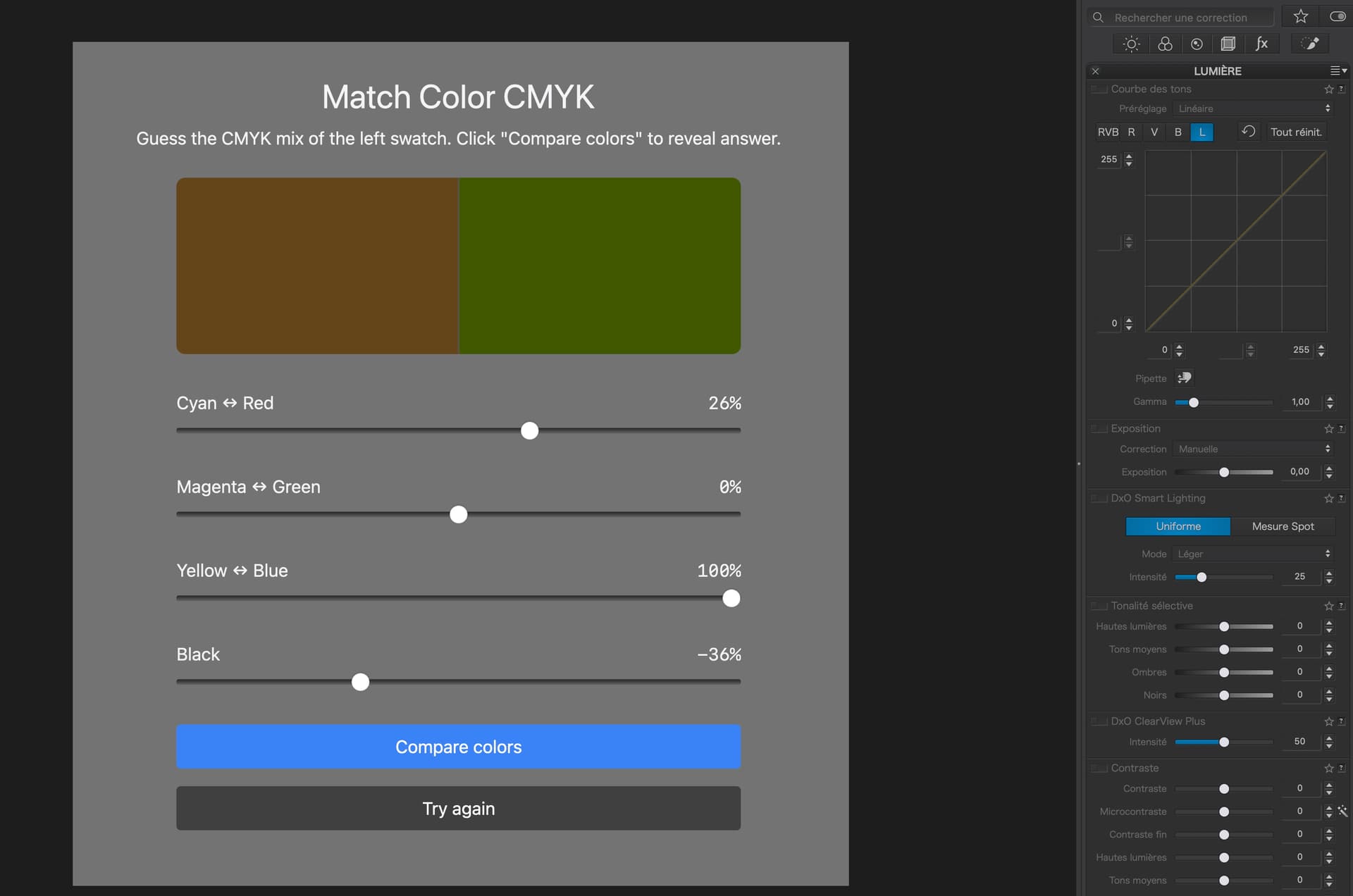1353x896 pixels.
Task: Enable the Courbe des tons toggle
Action: [x=1099, y=89]
